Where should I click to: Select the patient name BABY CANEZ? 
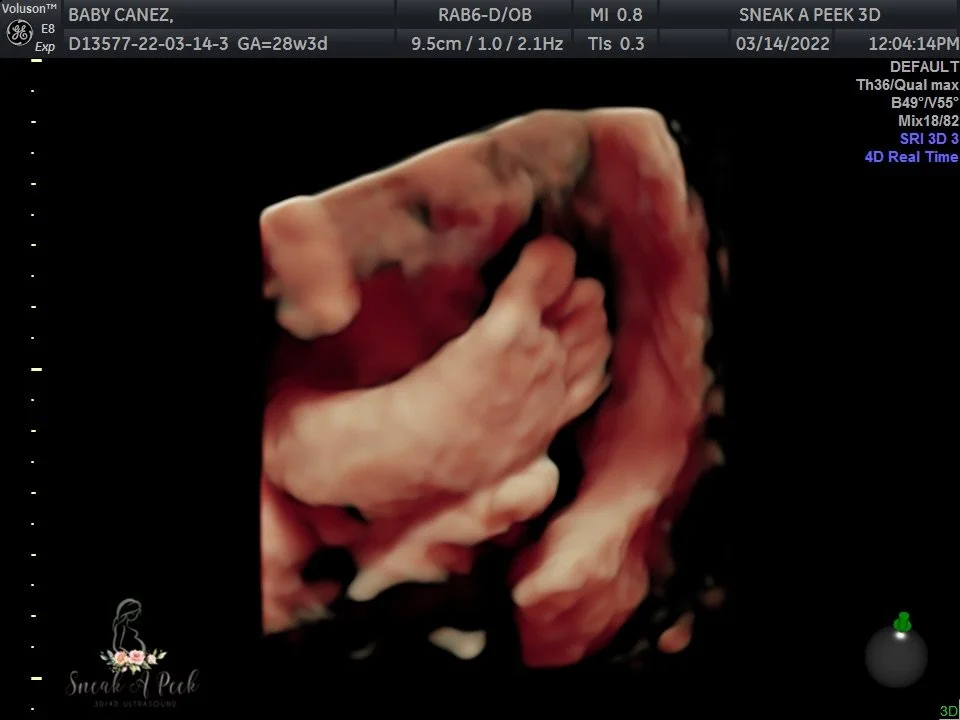pos(121,15)
